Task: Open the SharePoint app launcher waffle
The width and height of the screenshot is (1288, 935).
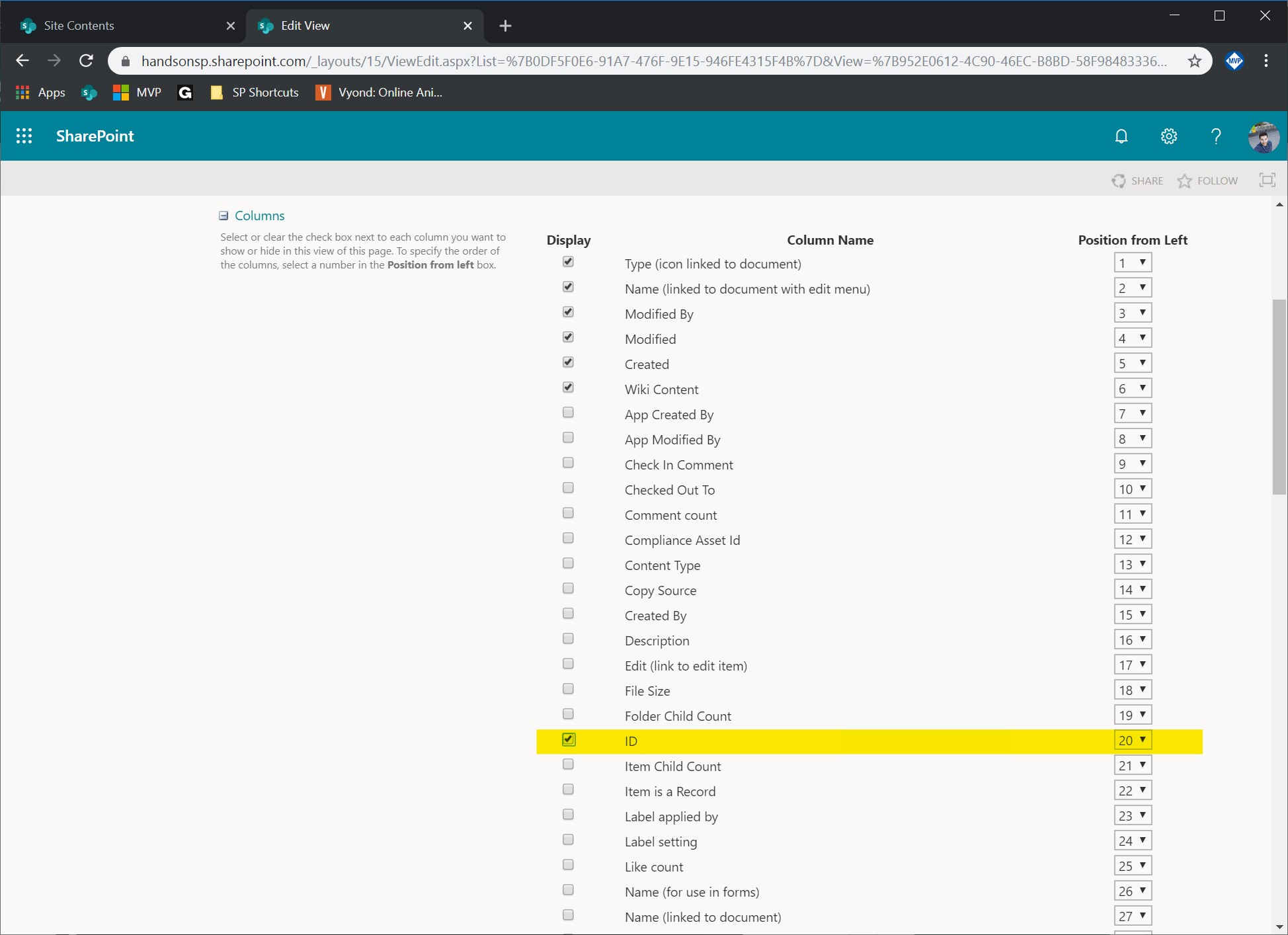Action: (24, 136)
